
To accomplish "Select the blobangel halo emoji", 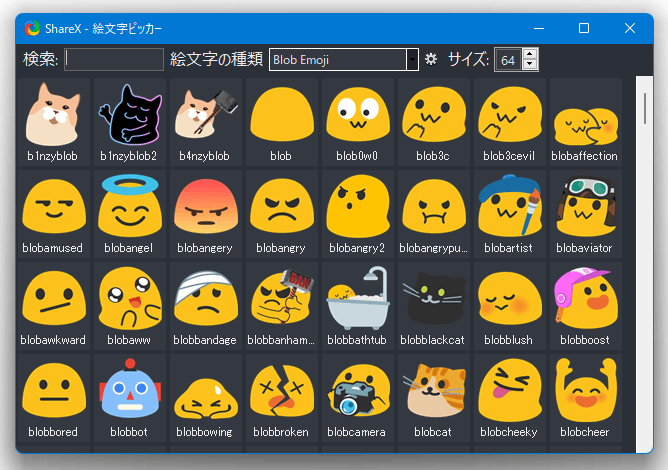I will point(130,213).
